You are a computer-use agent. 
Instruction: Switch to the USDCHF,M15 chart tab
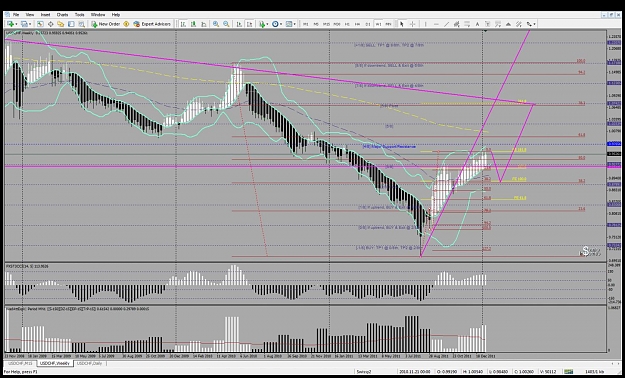(20, 363)
